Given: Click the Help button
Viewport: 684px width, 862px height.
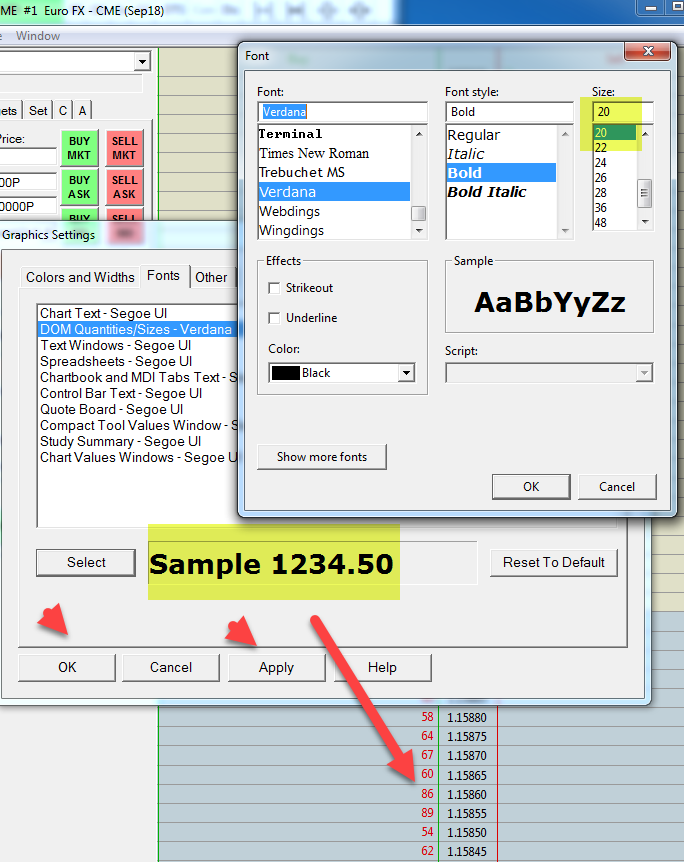Looking at the screenshot, I should point(382,667).
